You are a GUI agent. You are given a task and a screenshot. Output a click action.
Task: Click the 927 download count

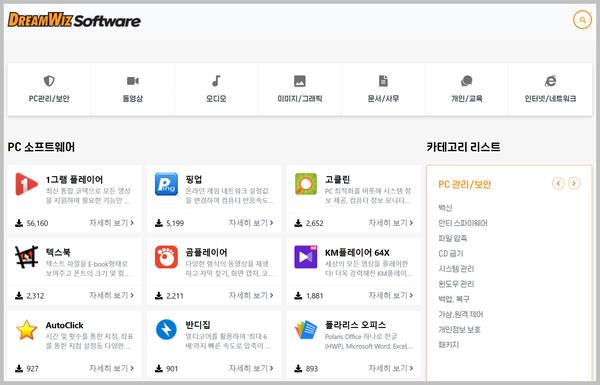click(x=33, y=369)
